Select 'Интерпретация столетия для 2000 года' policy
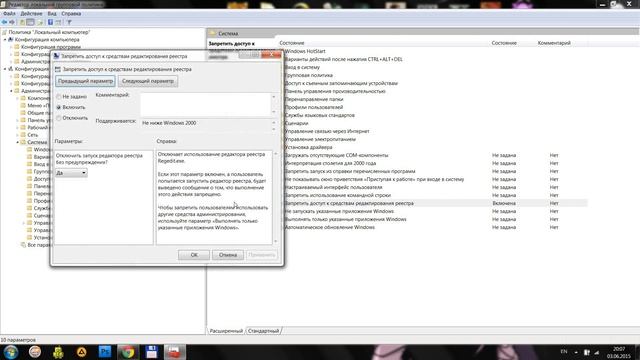This screenshot has height=360, width=640. pos(330,163)
